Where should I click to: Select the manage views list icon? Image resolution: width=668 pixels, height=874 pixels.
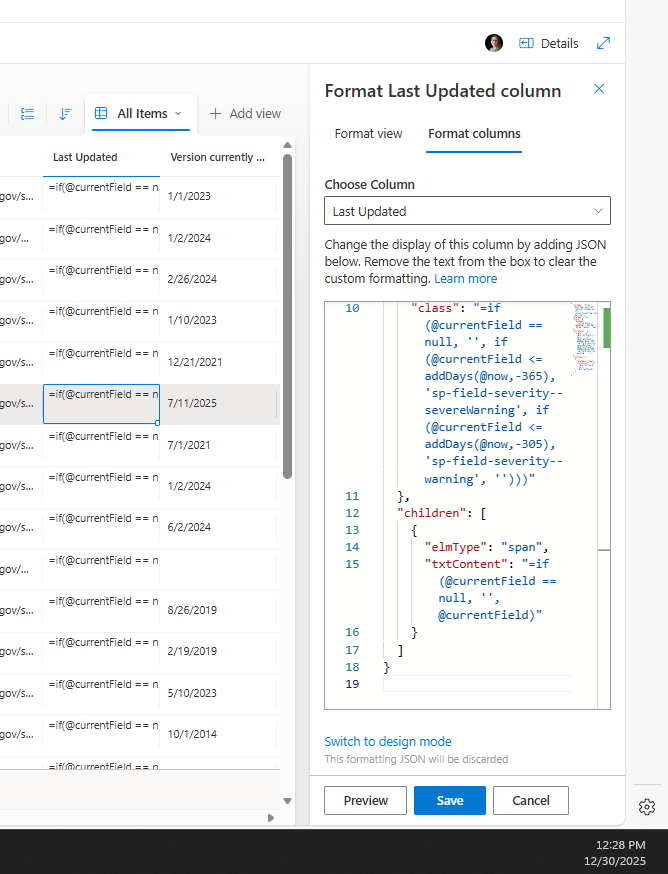pyautogui.click(x=27, y=113)
